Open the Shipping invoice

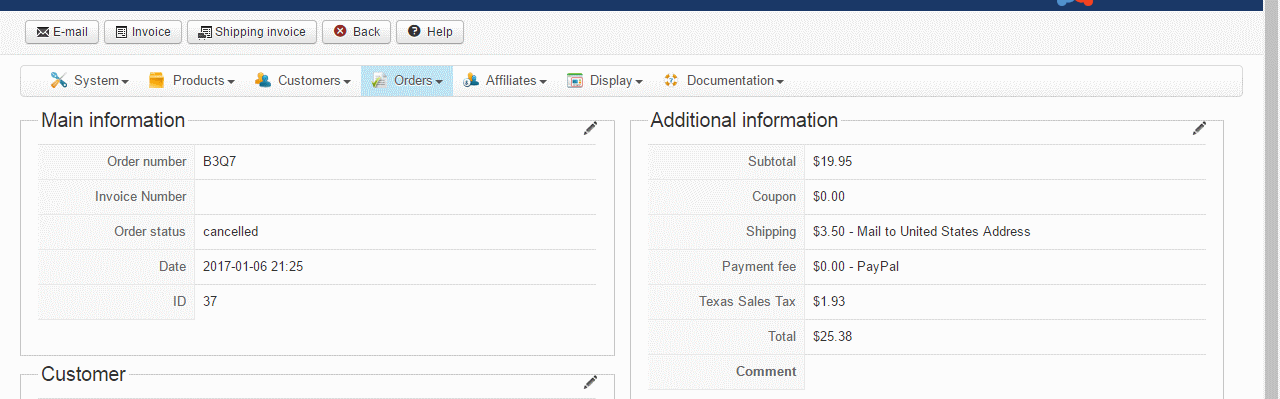[x=252, y=32]
